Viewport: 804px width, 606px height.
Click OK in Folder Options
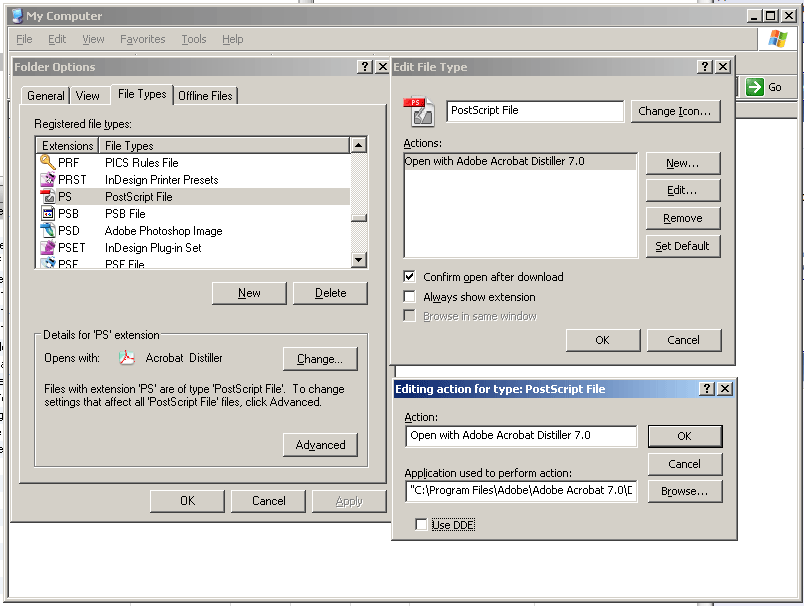tap(187, 501)
